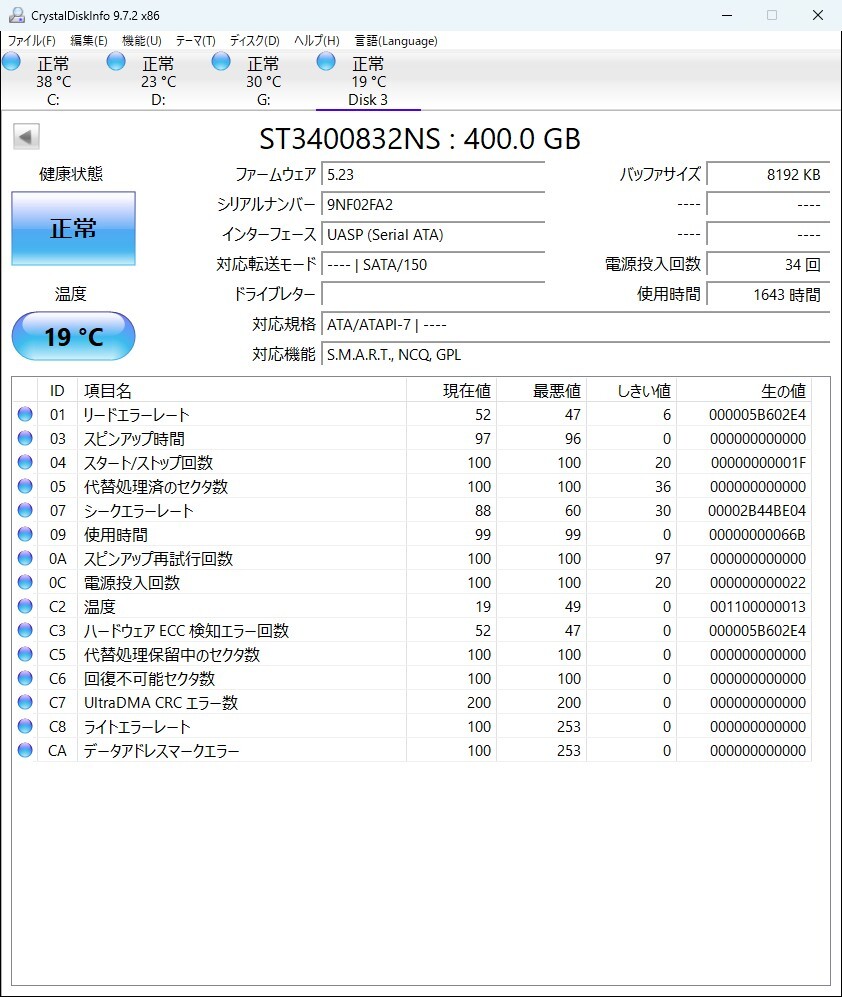Screen dimensions: 842x997
Task: Click the interface field UASP (Serial ATA)
Action: pos(433,235)
